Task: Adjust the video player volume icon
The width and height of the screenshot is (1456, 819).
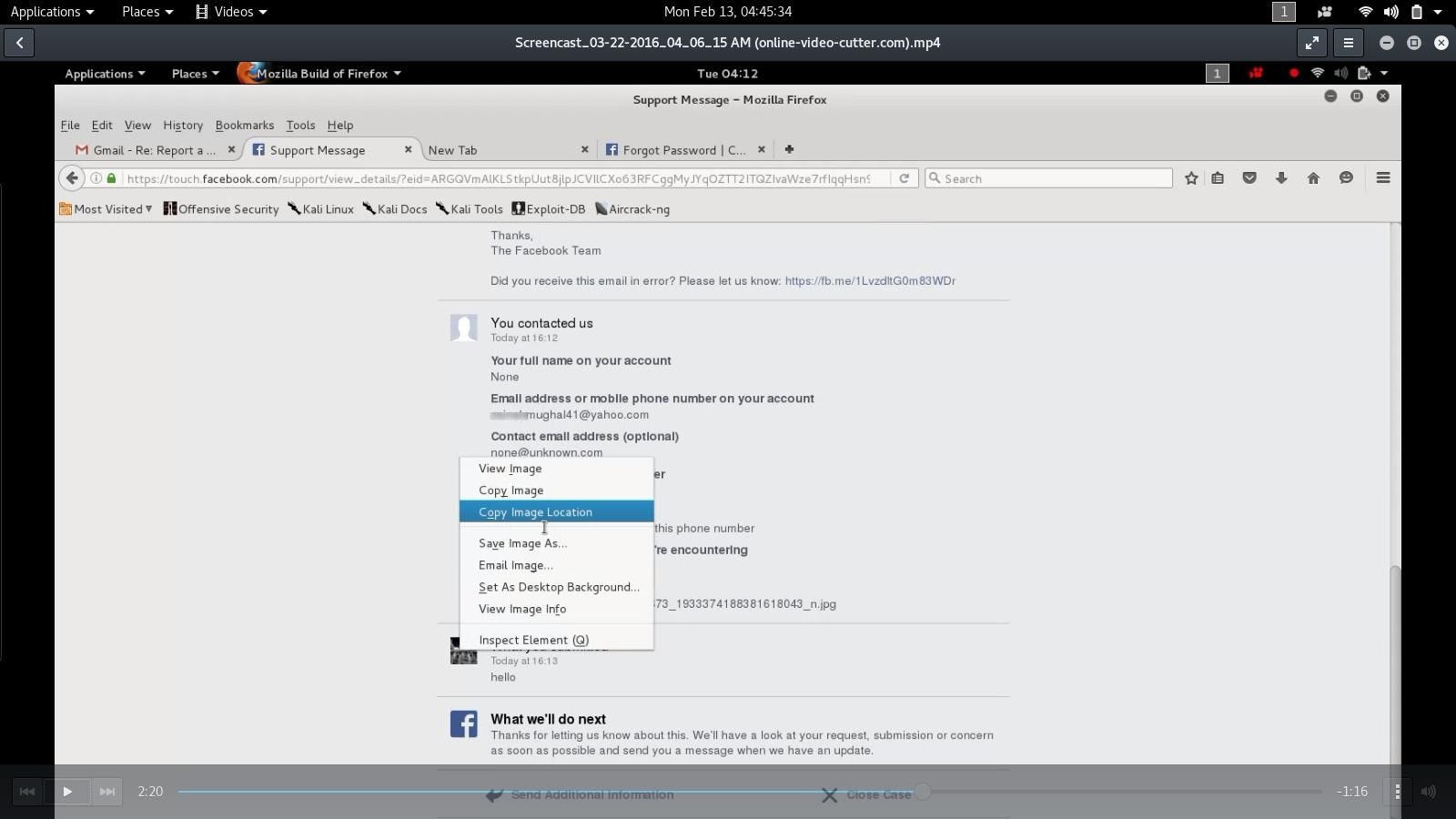Action: coord(1429,792)
